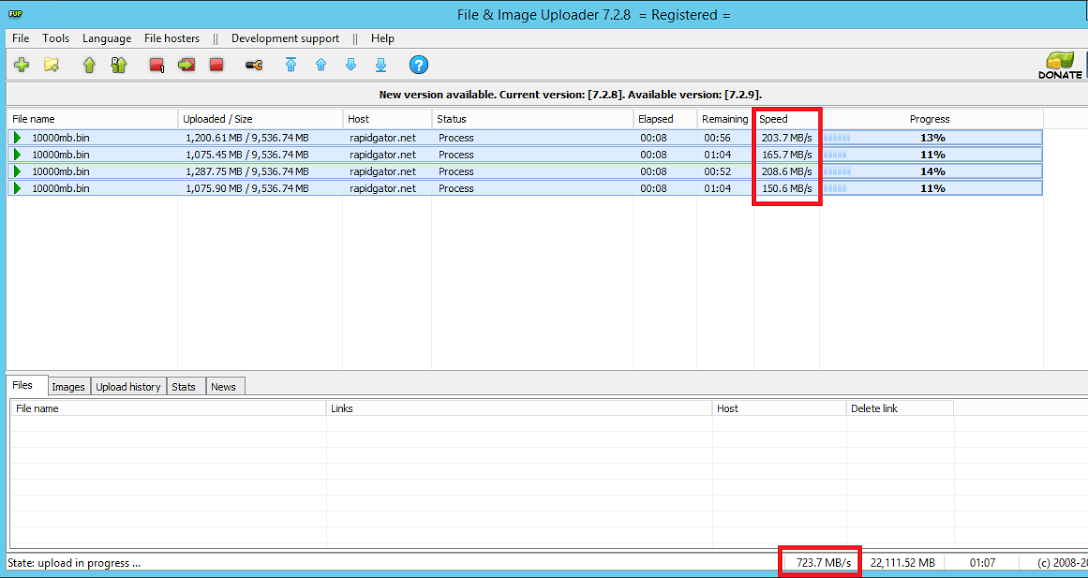Click the progress bar of the 150.6 MB/s row
The image size is (1088, 578).
coord(931,188)
